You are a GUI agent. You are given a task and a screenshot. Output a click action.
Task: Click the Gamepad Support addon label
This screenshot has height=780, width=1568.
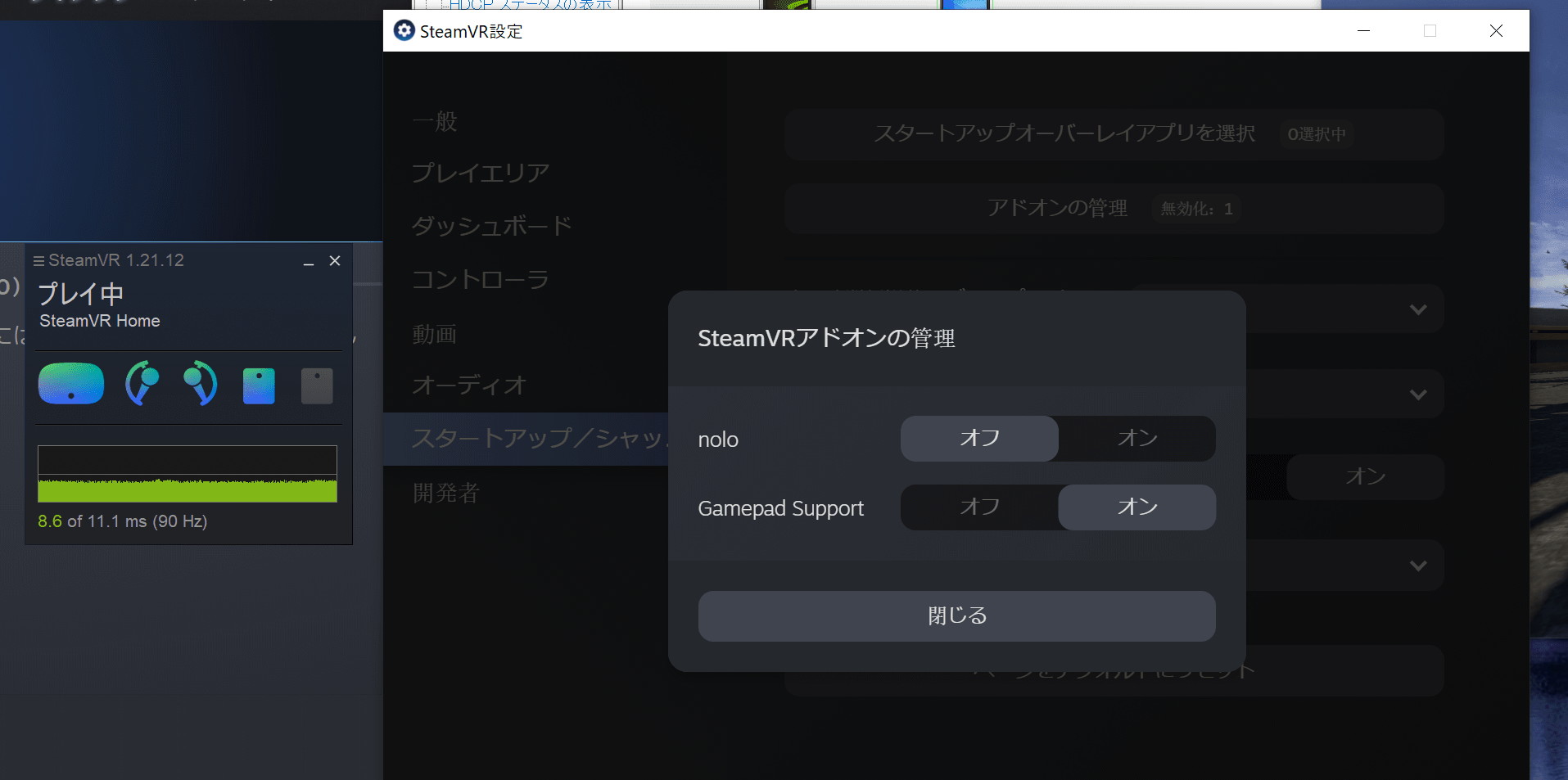point(780,508)
